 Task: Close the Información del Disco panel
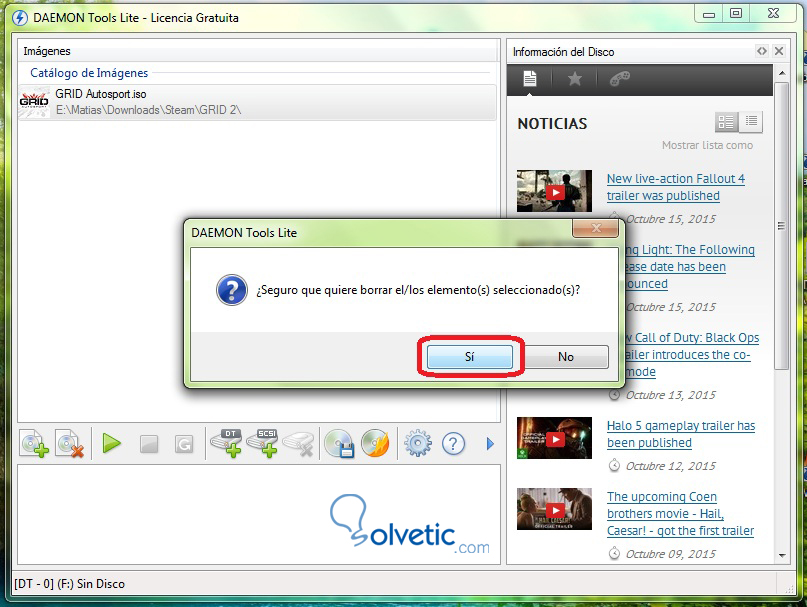click(779, 51)
